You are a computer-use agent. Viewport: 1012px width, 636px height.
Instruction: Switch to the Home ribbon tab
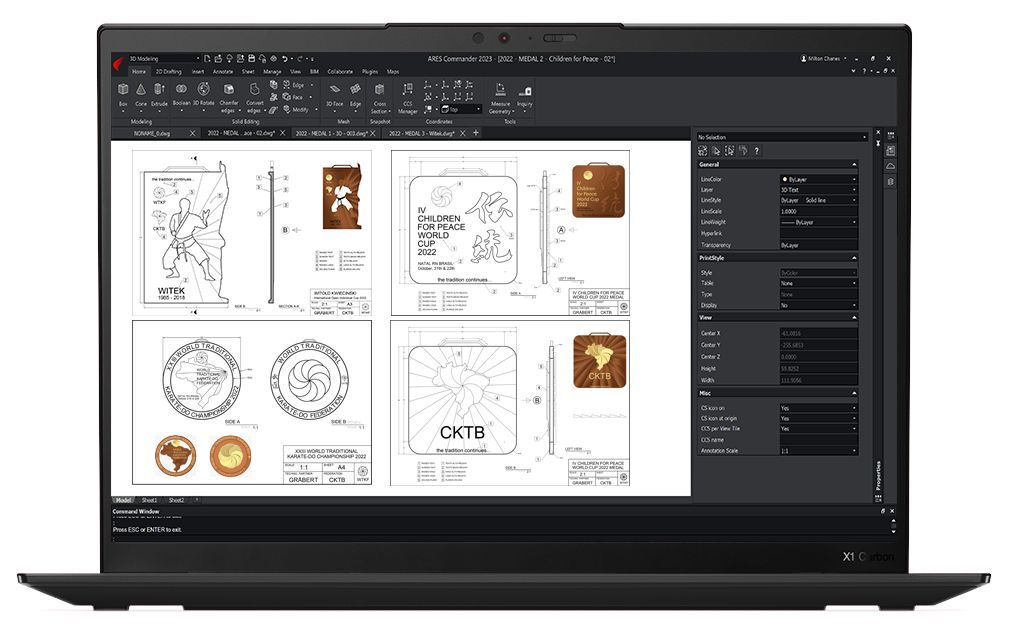click(x=139, y=72)
